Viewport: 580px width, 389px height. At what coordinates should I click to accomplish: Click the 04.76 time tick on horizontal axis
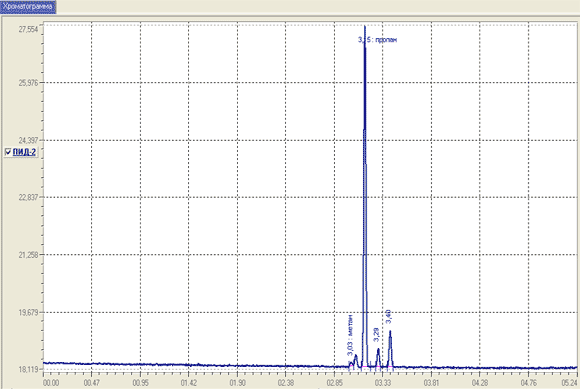(529, 383)
